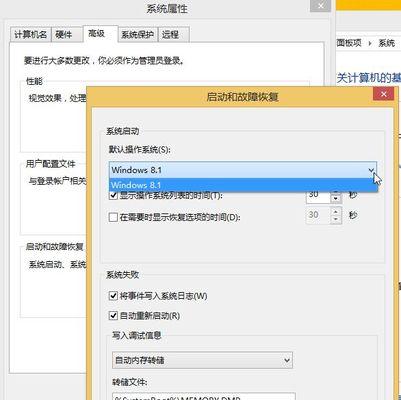The width and height of the screenshot is (401, 400).
Task: Switch to the 计算机名 tab
Action: tap(30, 34)
